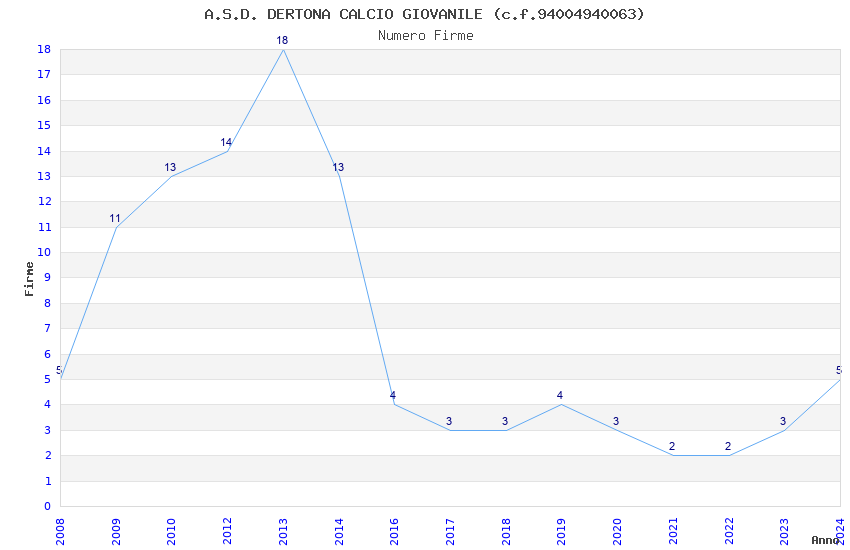Click y-axis tick value 2
This screenshot has height=550, width=850.
(x=48, y=456)
